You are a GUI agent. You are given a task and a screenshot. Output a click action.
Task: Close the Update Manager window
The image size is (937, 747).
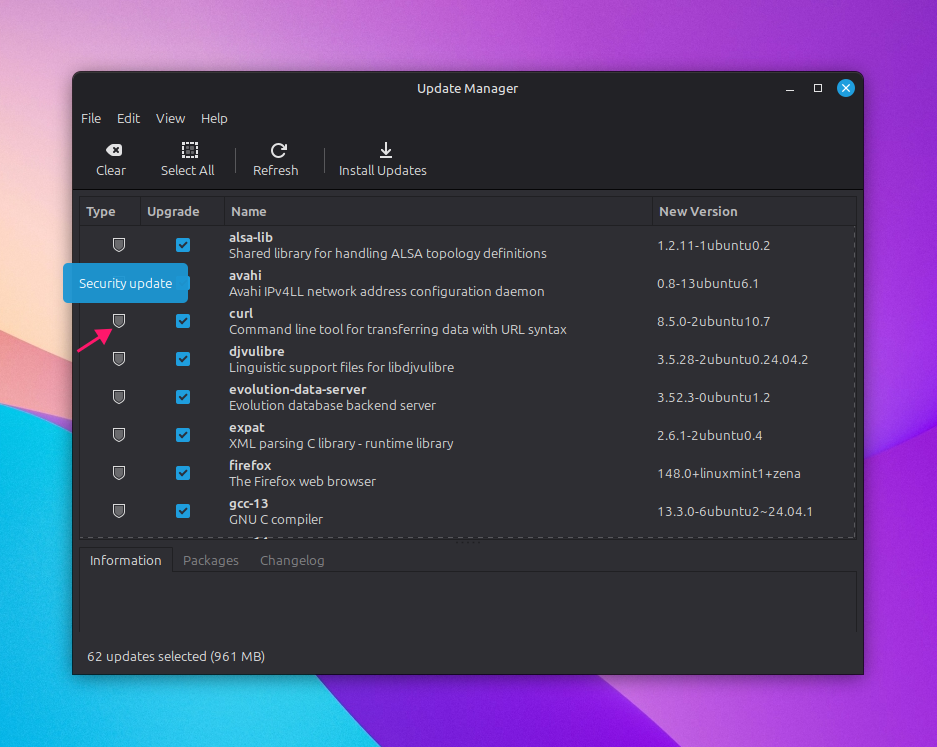coord(846,88)
